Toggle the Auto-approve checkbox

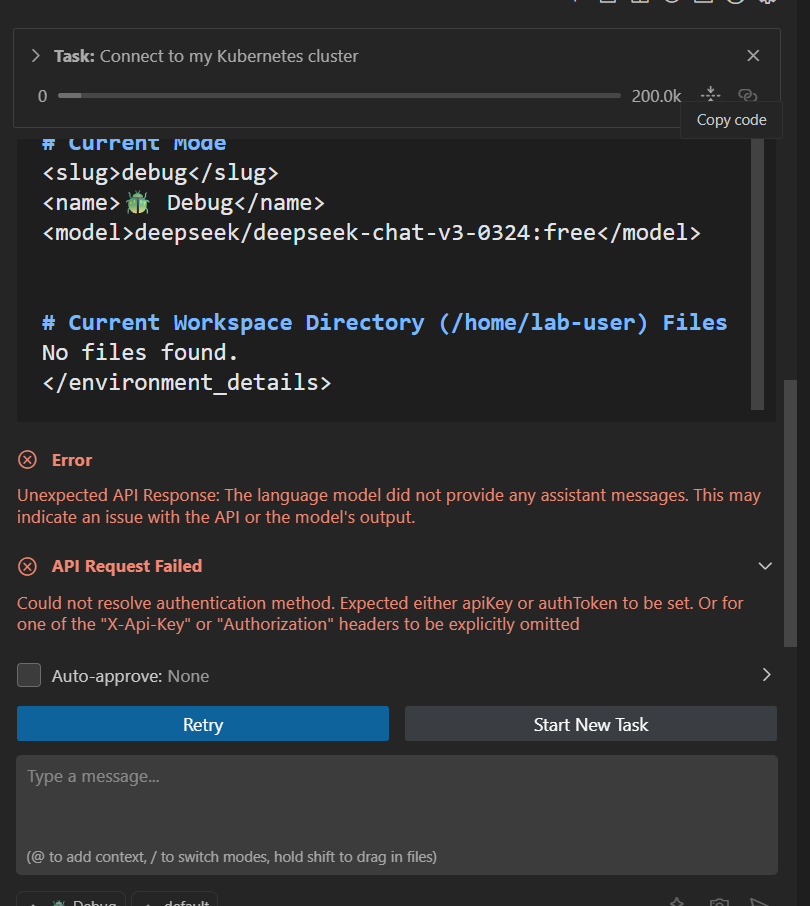[x=29, y=676]
